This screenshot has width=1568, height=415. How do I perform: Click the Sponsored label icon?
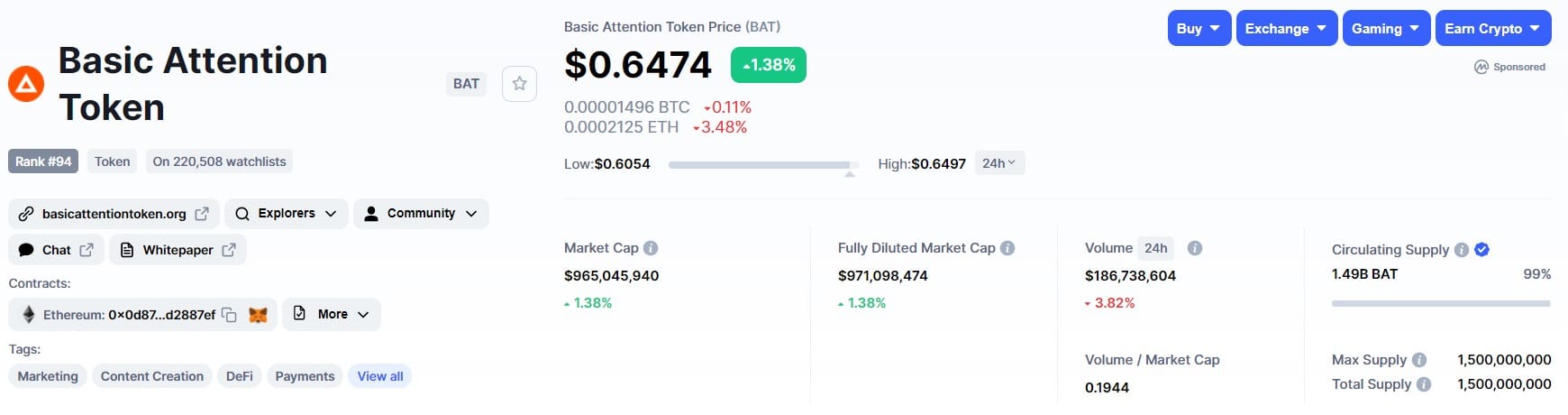pos(1481,67)
